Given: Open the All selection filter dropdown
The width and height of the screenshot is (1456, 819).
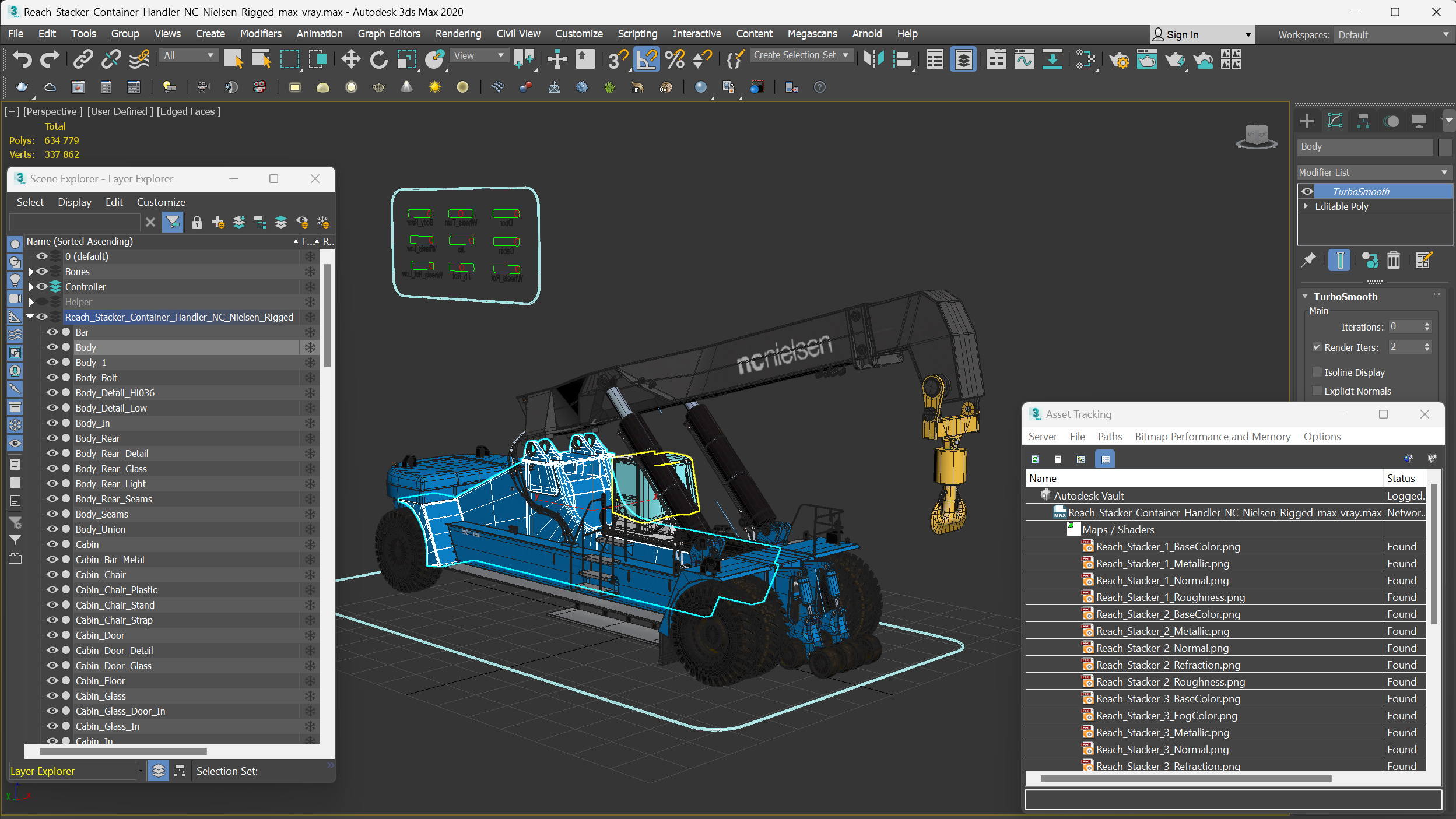Looking at the screenshot, I should (189, 55).
